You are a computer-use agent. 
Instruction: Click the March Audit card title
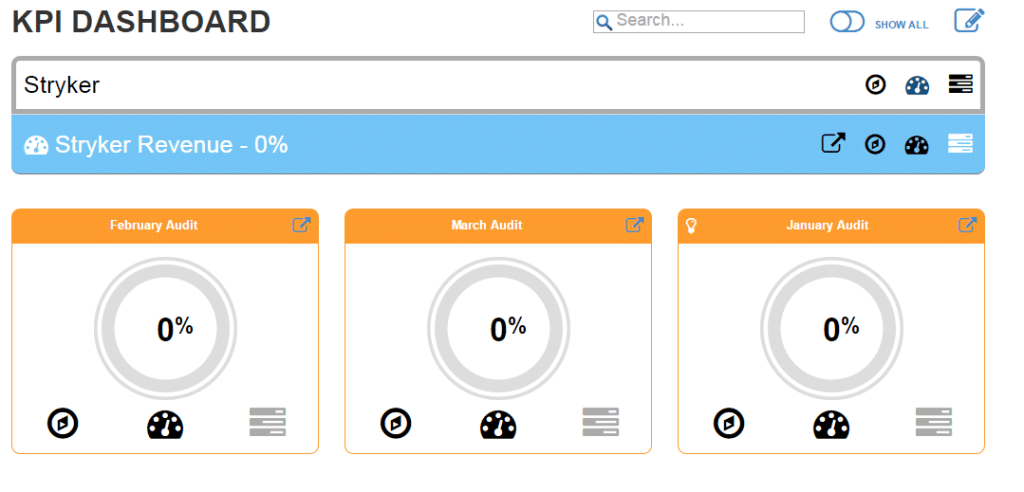(487, 225)
